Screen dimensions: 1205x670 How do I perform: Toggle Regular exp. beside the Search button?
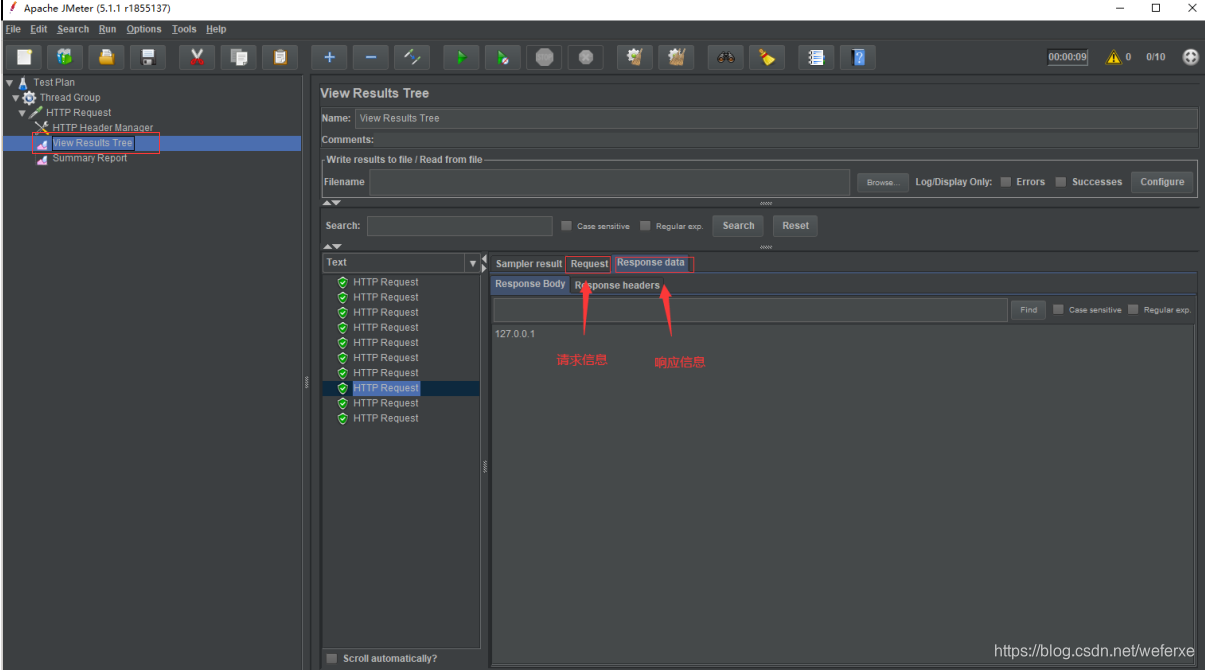pyautogui.click(x=645, y=226)
